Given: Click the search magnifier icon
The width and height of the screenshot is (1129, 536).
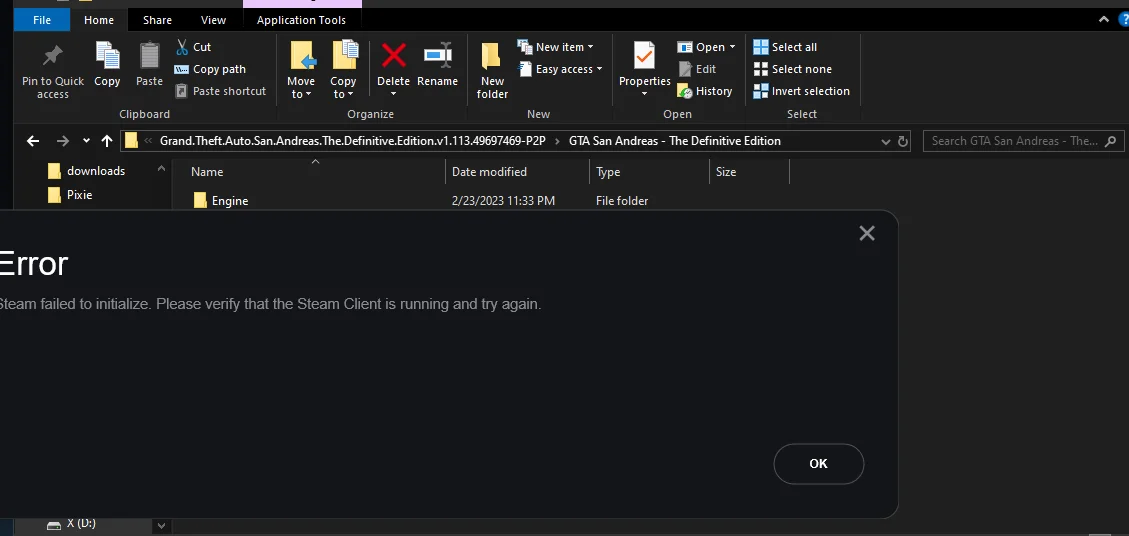Looking at the screenshot, I should coord(1111,141).
